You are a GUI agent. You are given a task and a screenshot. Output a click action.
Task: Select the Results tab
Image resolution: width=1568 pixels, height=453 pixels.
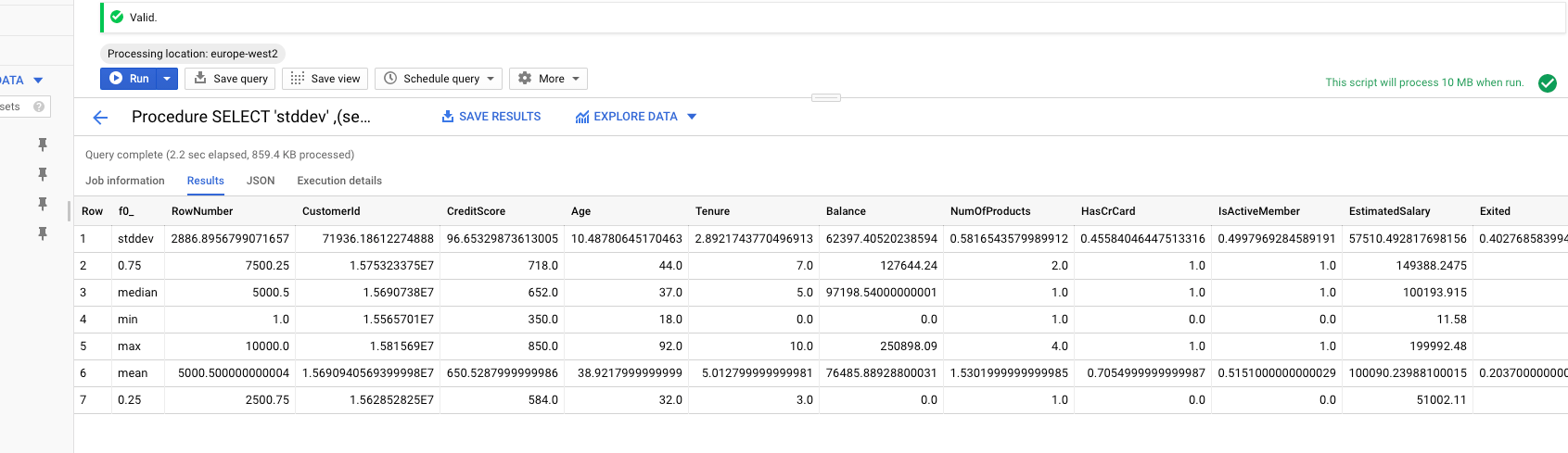click(x=206, y=181)
